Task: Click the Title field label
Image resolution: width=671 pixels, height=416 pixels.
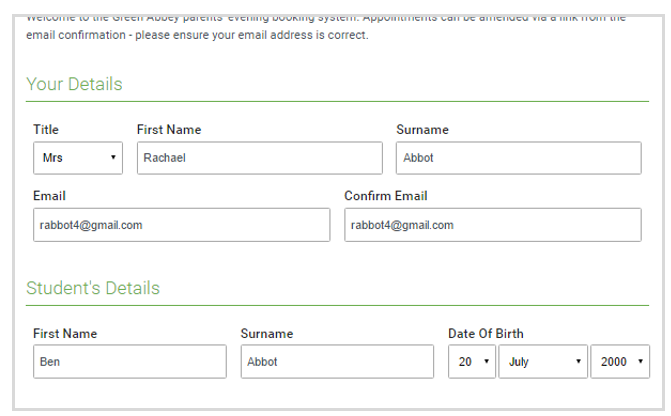Action: pyautogui.click(x=46, y=129)
